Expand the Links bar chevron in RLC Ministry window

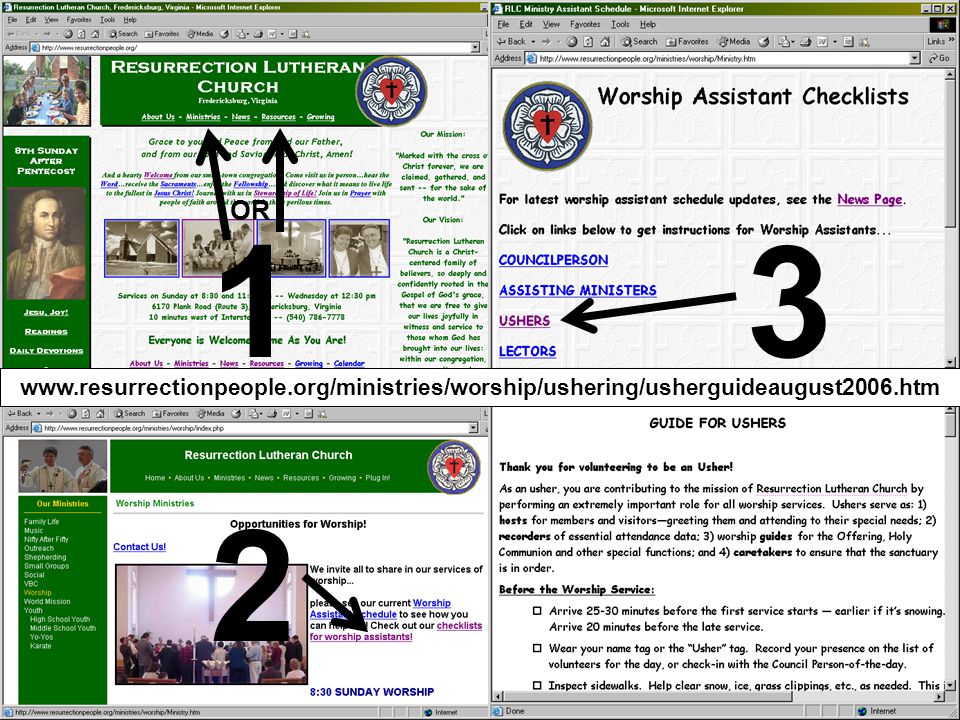pyautogui.click(x=951, y=40)
